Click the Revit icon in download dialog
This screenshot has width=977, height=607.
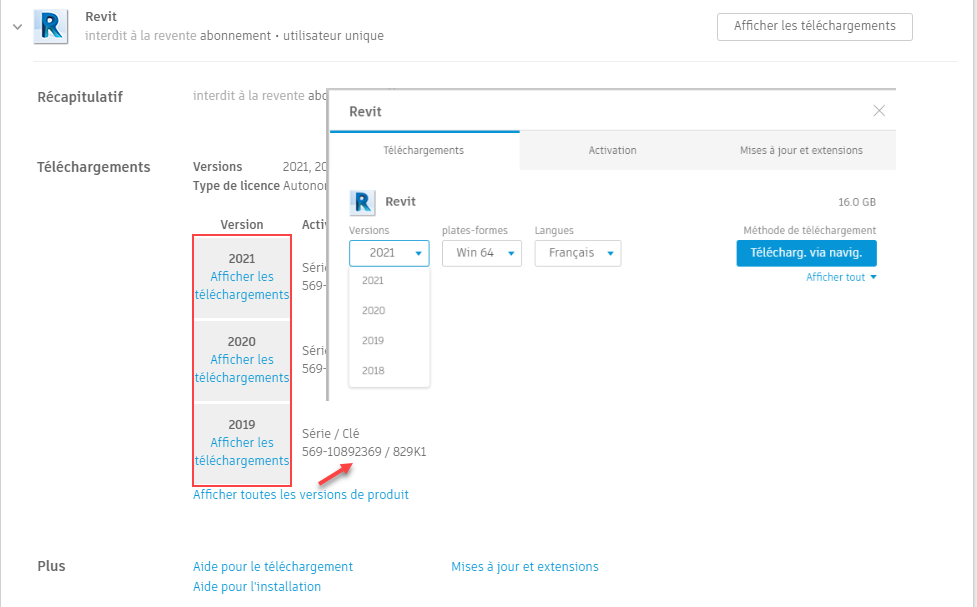tap(362, 202)
